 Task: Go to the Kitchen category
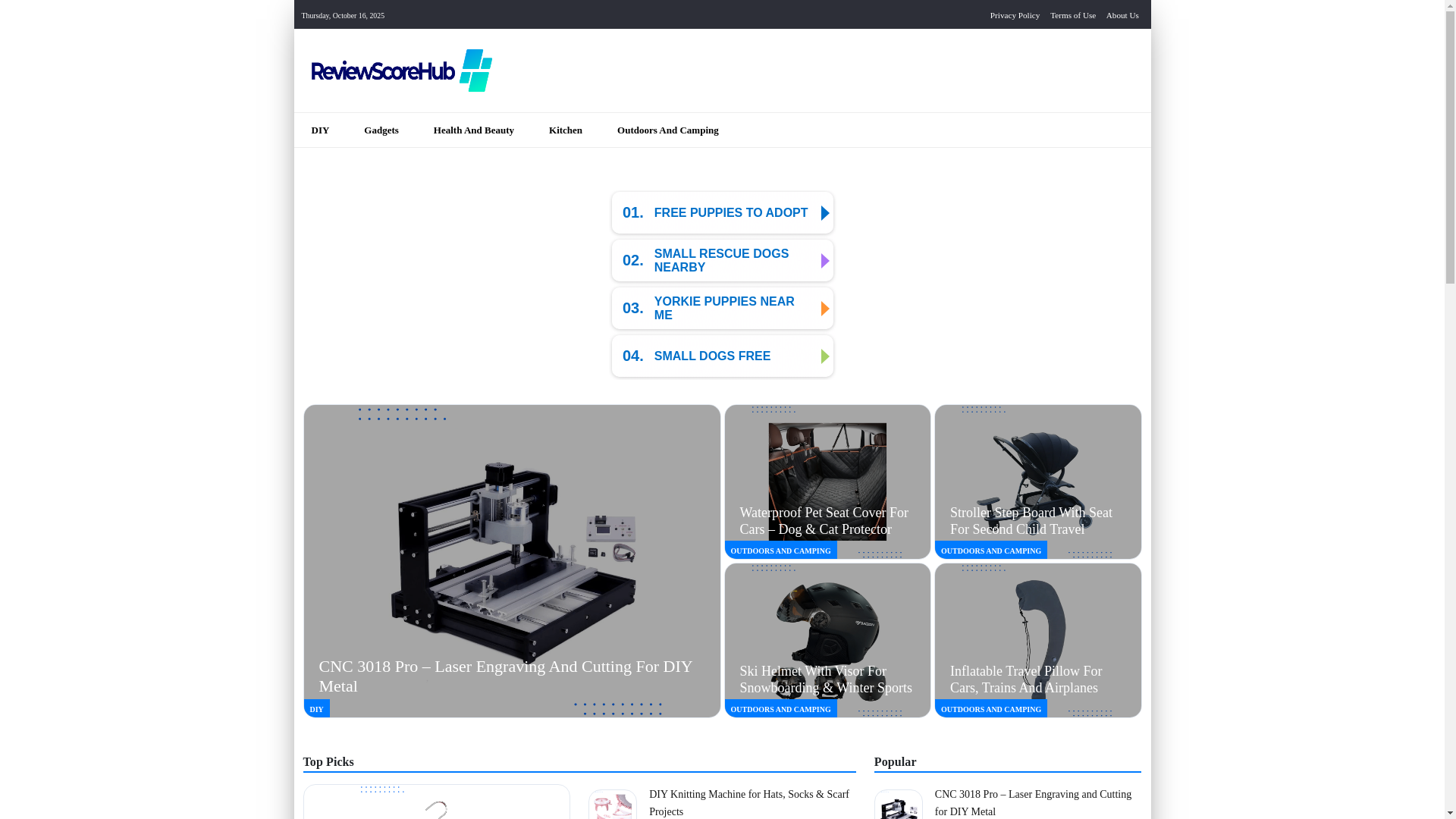coord(565,130)
